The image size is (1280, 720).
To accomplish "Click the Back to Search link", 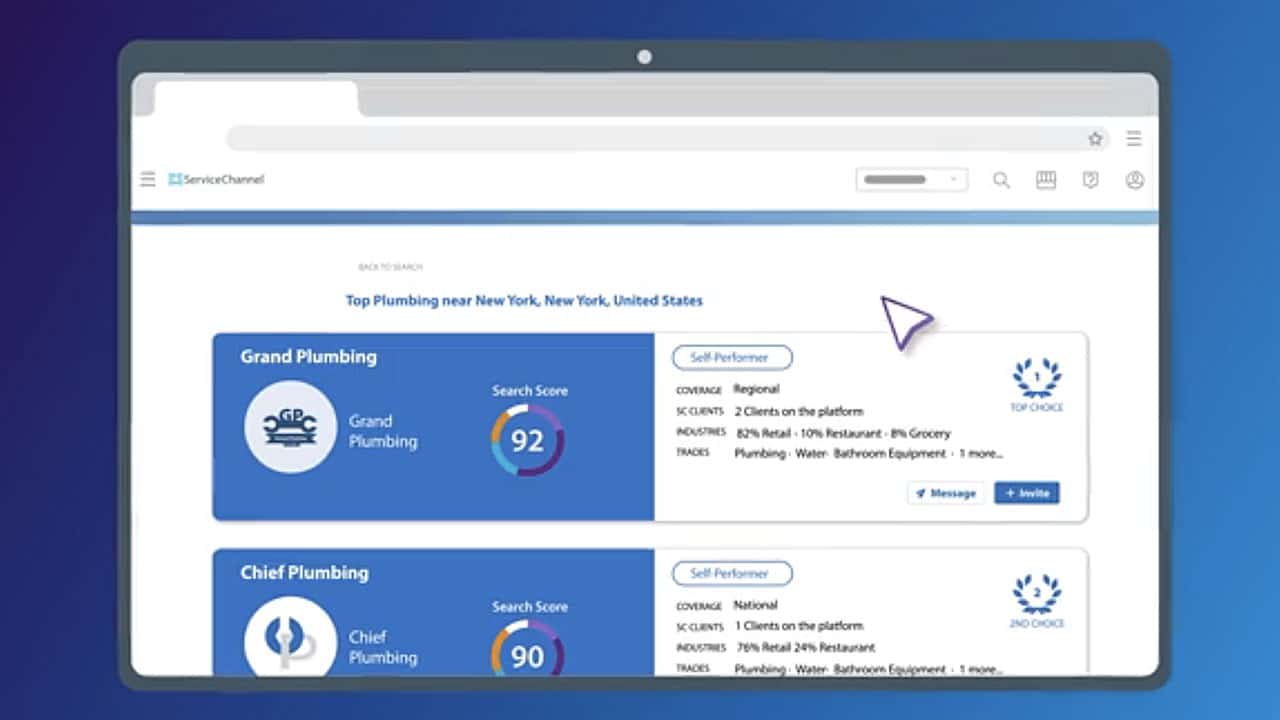I will [x=390, y=267].
